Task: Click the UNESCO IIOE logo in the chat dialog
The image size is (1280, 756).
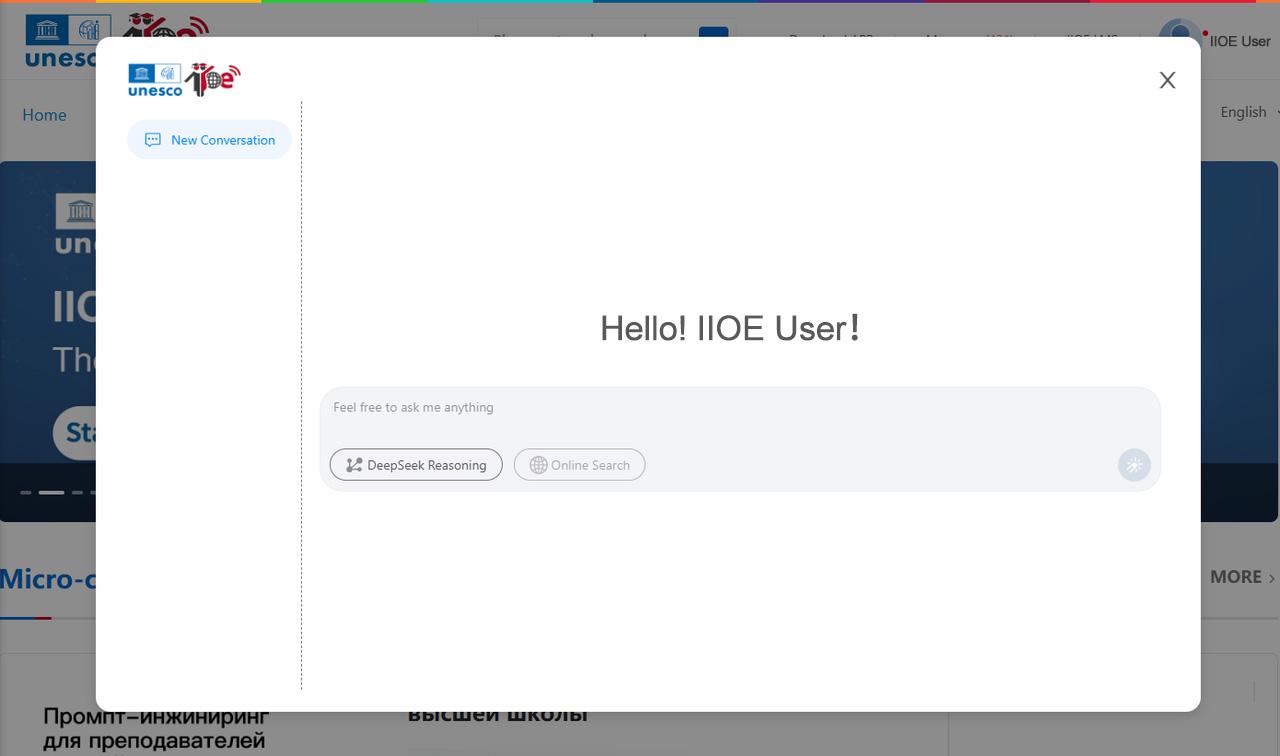Action: pos(185,79)
